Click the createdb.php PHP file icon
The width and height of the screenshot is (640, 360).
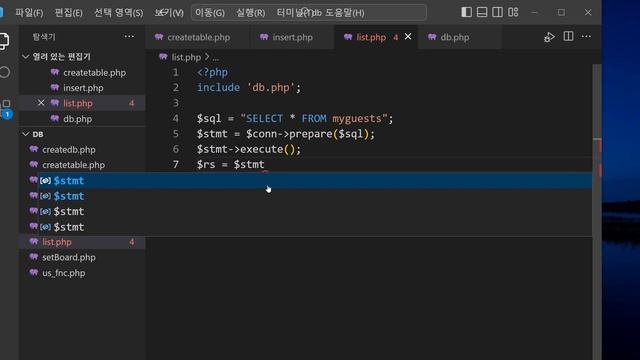33,149
